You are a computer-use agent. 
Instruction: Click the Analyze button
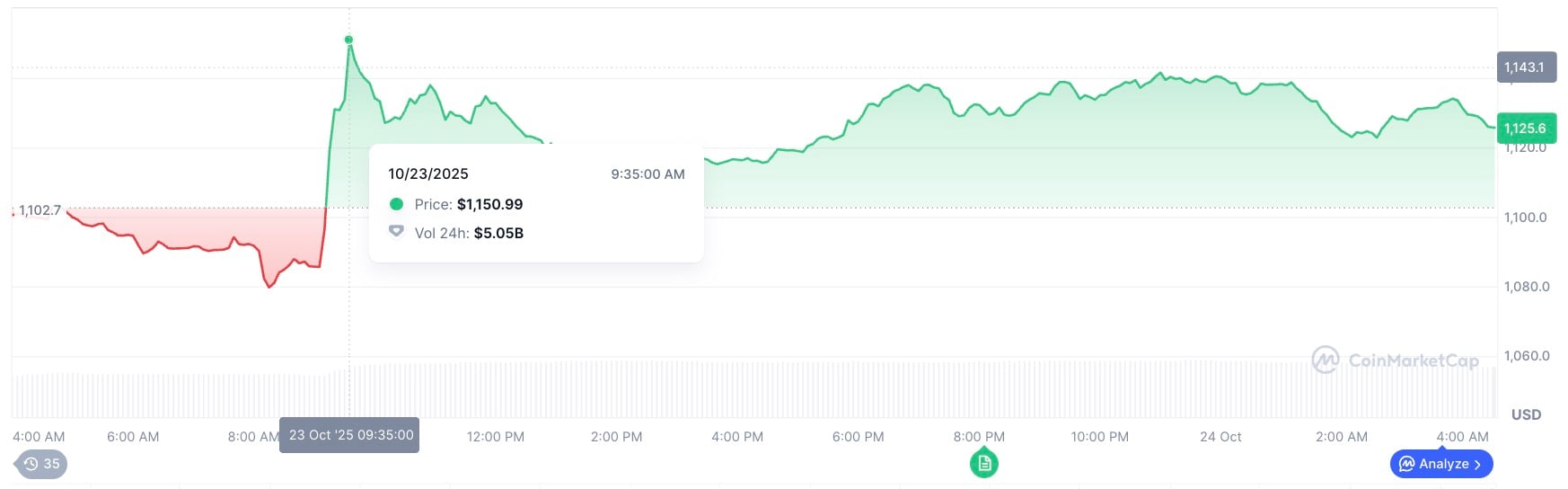[1440, 464]
